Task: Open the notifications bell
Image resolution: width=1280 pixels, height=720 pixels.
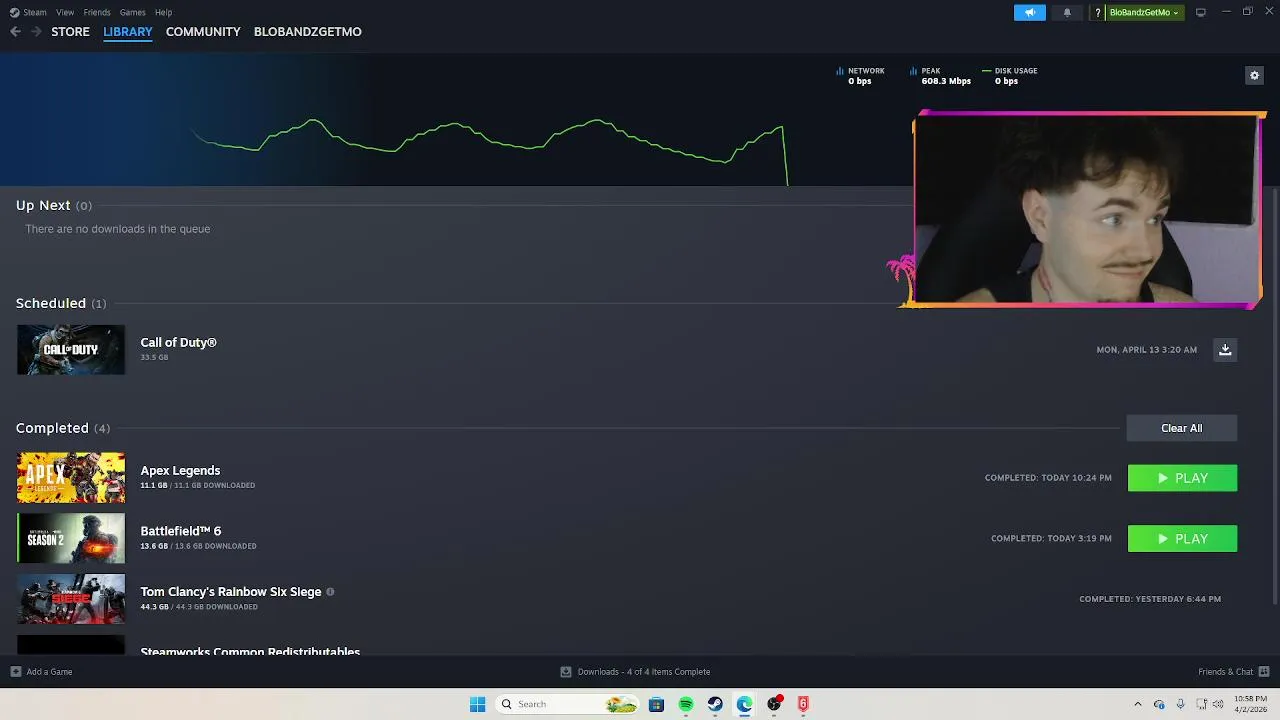Action: click(x=1067, y=12)
